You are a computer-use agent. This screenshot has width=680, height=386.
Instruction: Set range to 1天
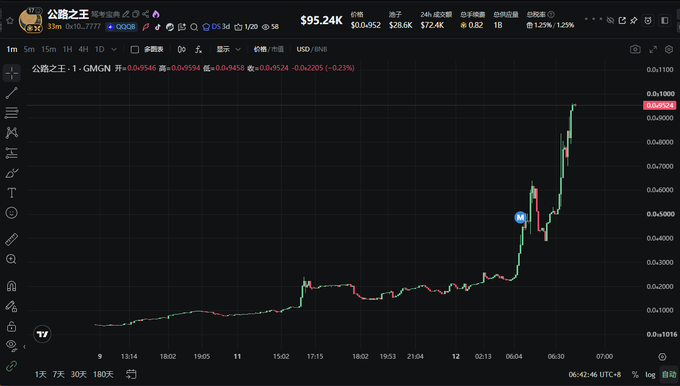[x=41, y=374]
